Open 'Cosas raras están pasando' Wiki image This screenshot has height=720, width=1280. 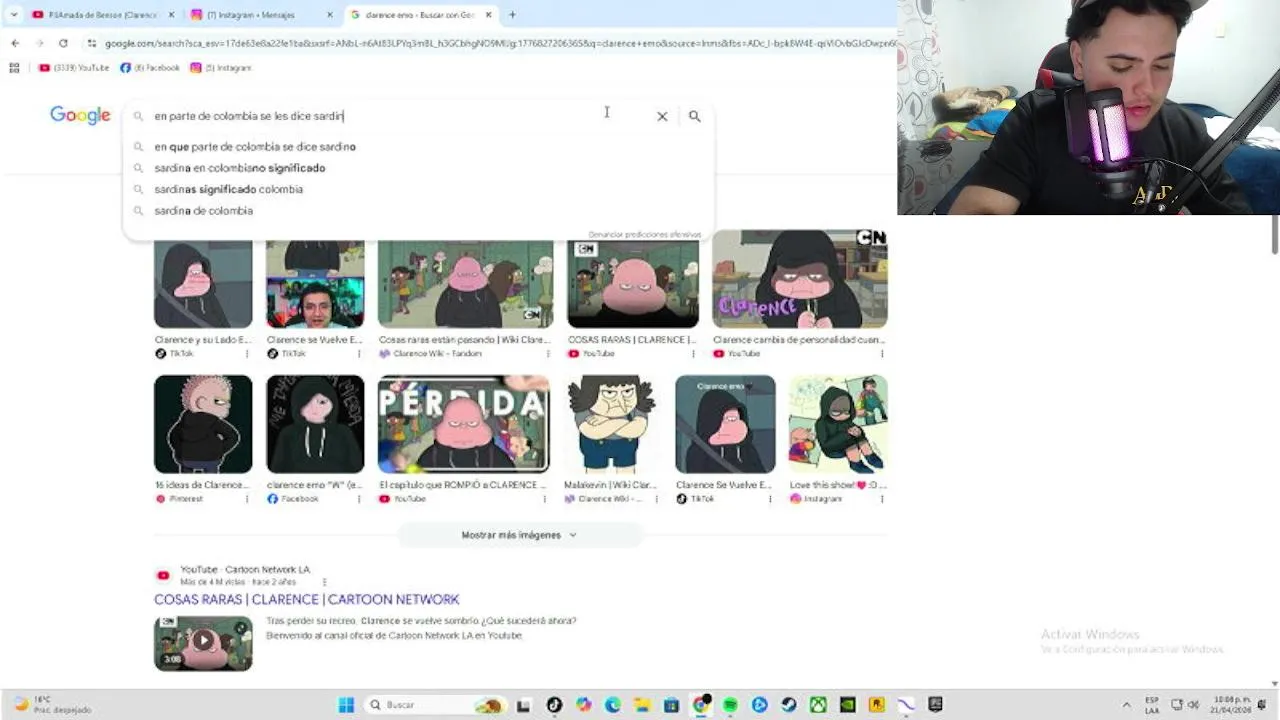coord(465,284)
